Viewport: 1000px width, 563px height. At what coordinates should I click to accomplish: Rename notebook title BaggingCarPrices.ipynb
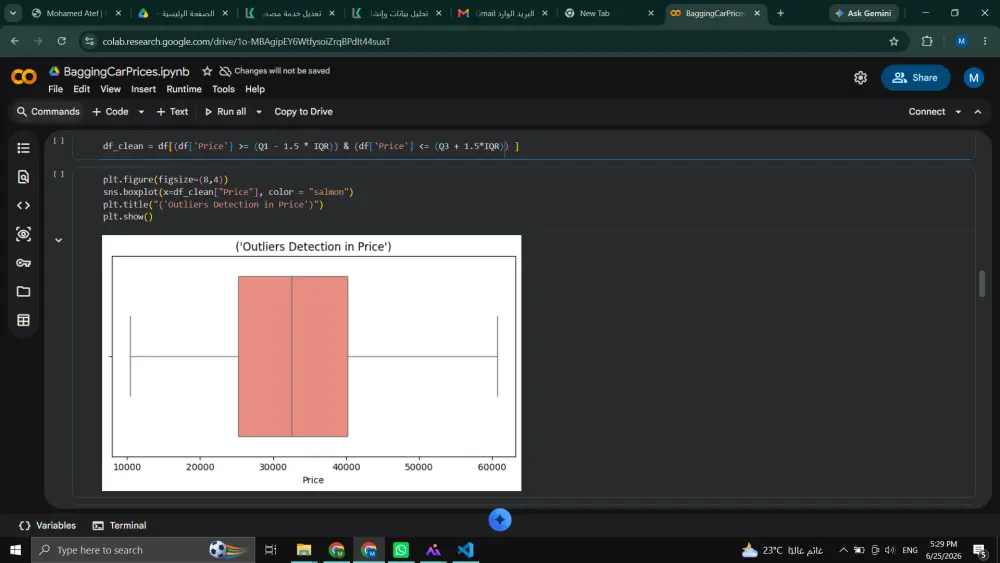[x=126, y=71]
